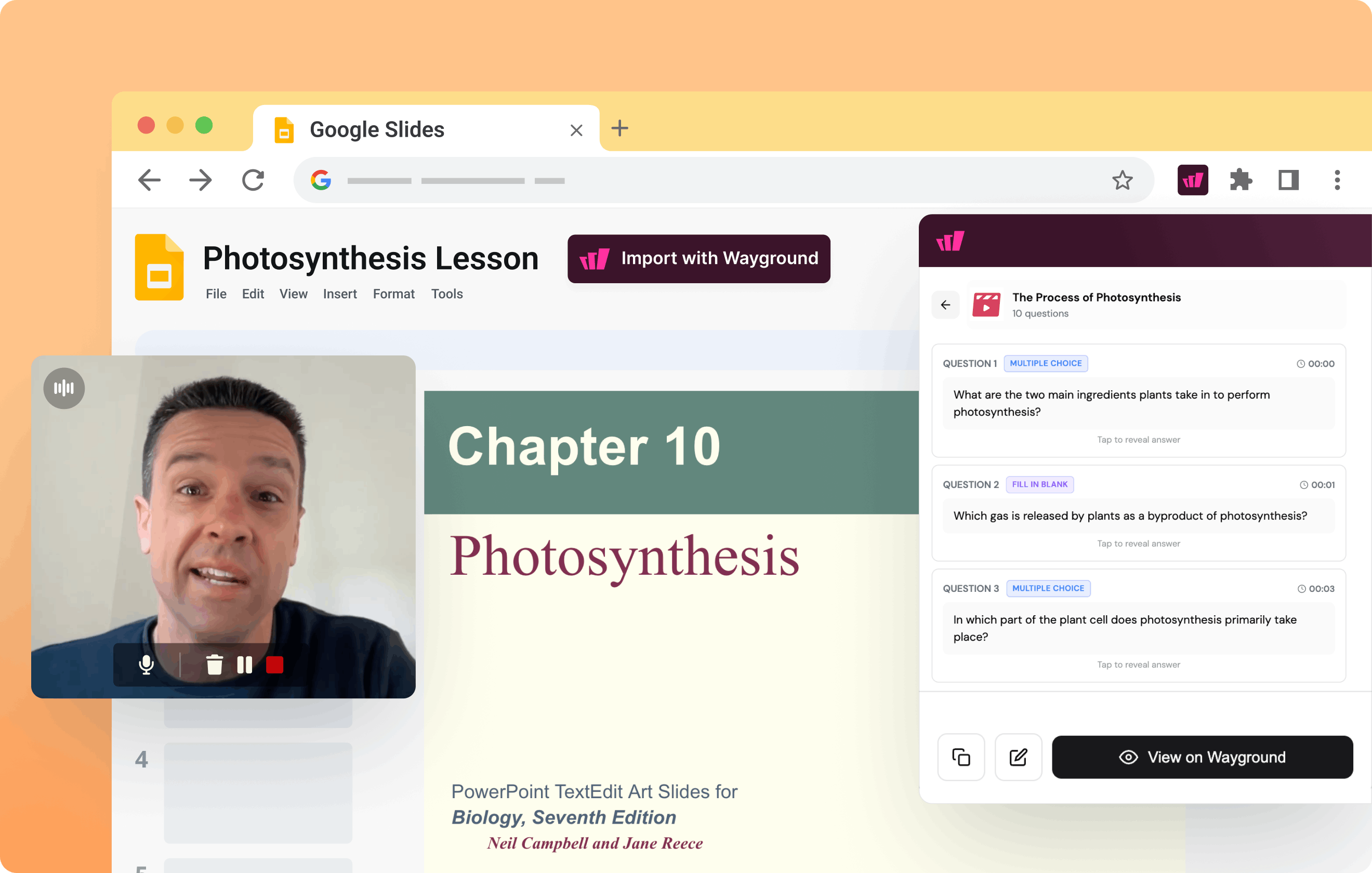The height and width of the screenshot is (873, 1372).
Task: Open the Format menu
Action: tap(394, 294)
